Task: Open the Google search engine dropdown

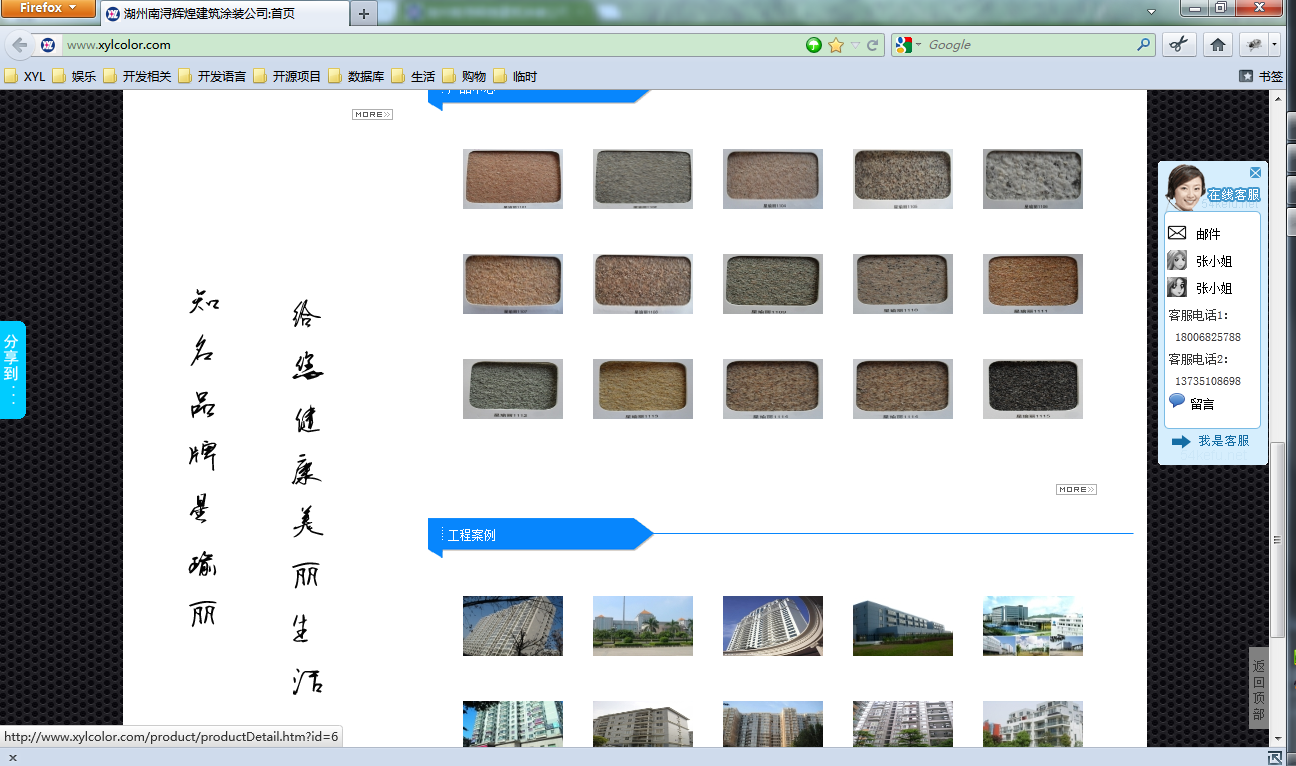Action: 908,45
